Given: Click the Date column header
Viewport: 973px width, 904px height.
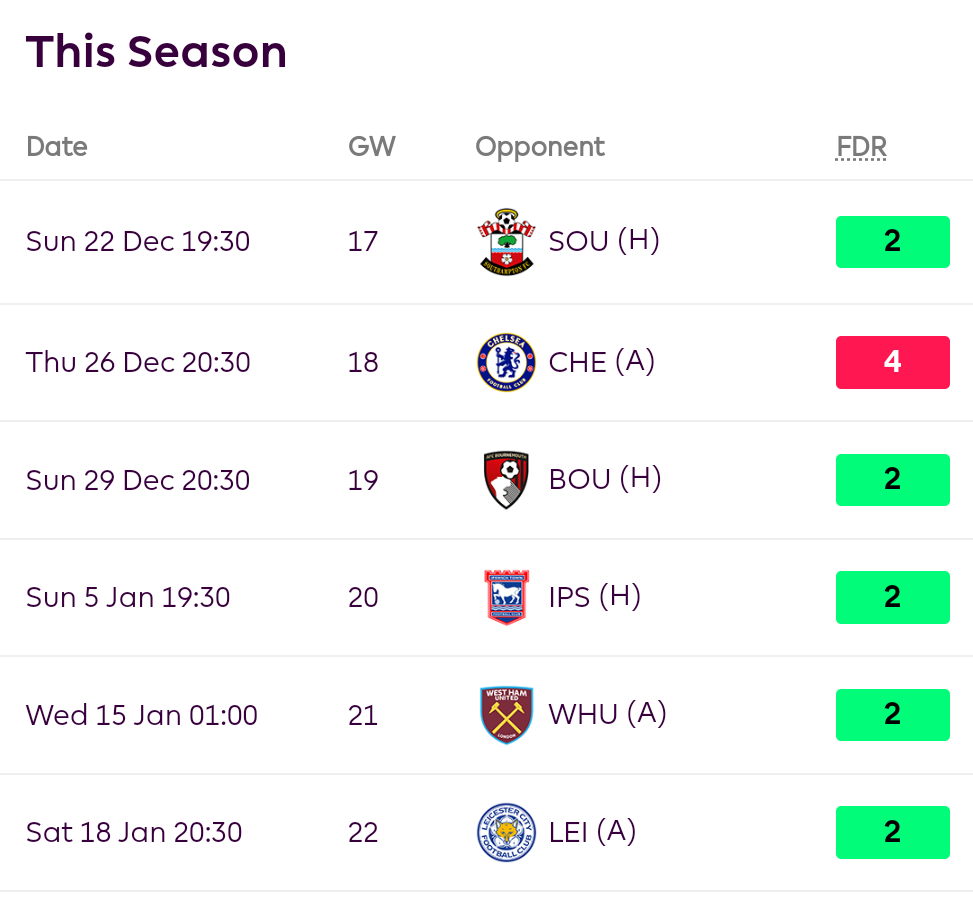Looking at the screenshot, I should click(57, 147).
